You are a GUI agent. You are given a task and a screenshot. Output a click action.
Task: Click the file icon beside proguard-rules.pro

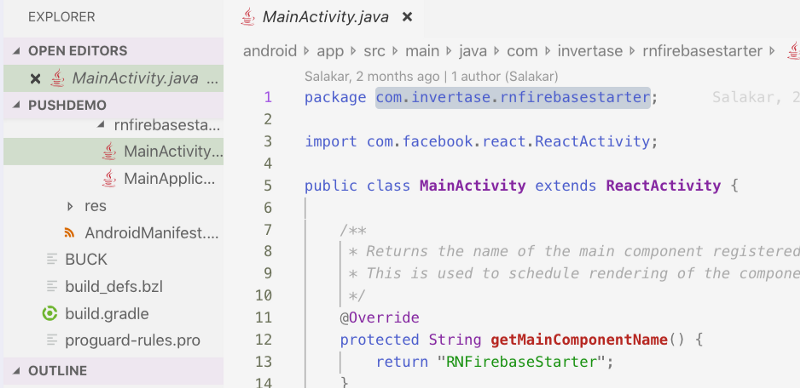[52, 340]
